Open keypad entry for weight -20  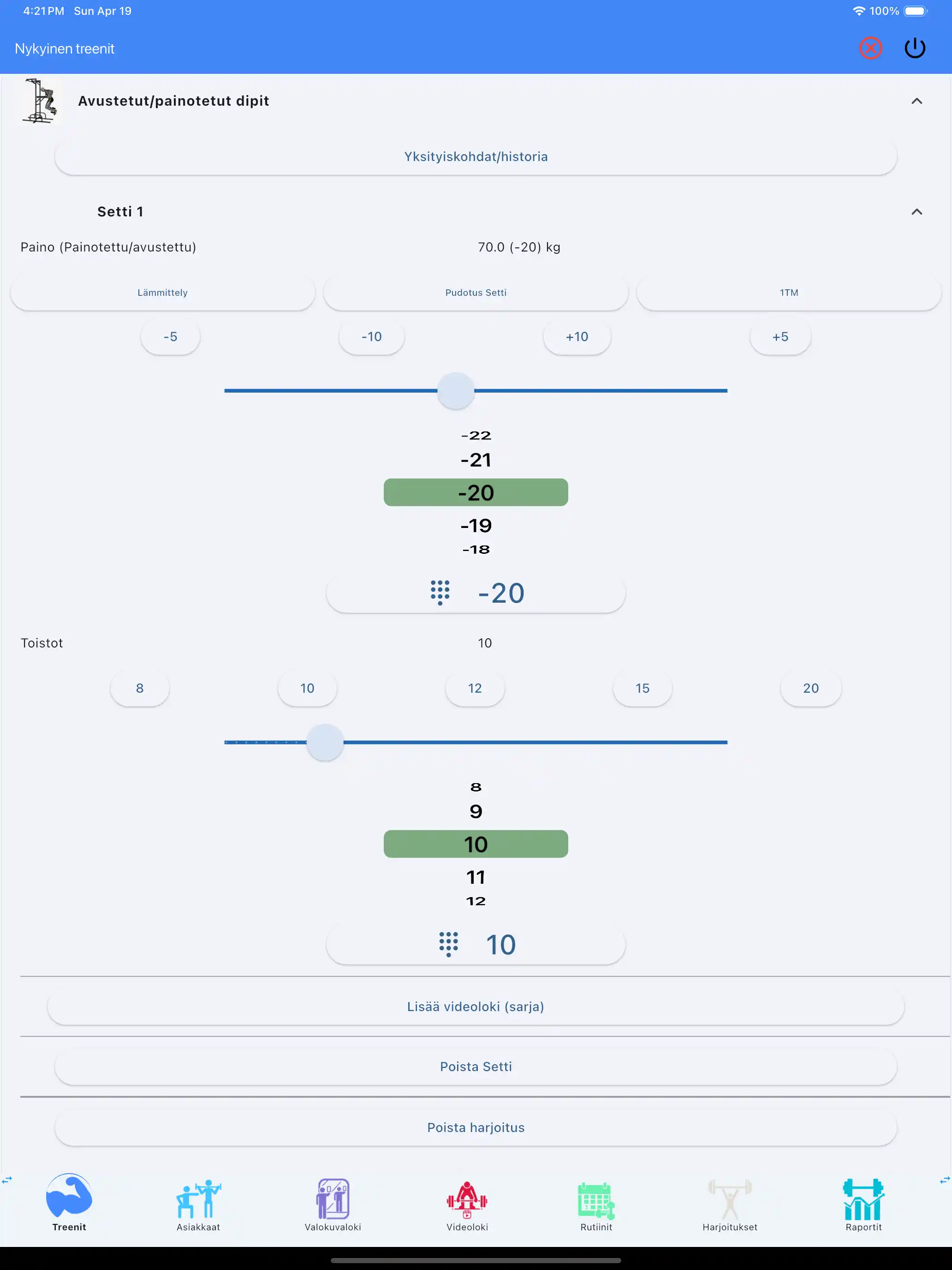(x=476, y=593)
